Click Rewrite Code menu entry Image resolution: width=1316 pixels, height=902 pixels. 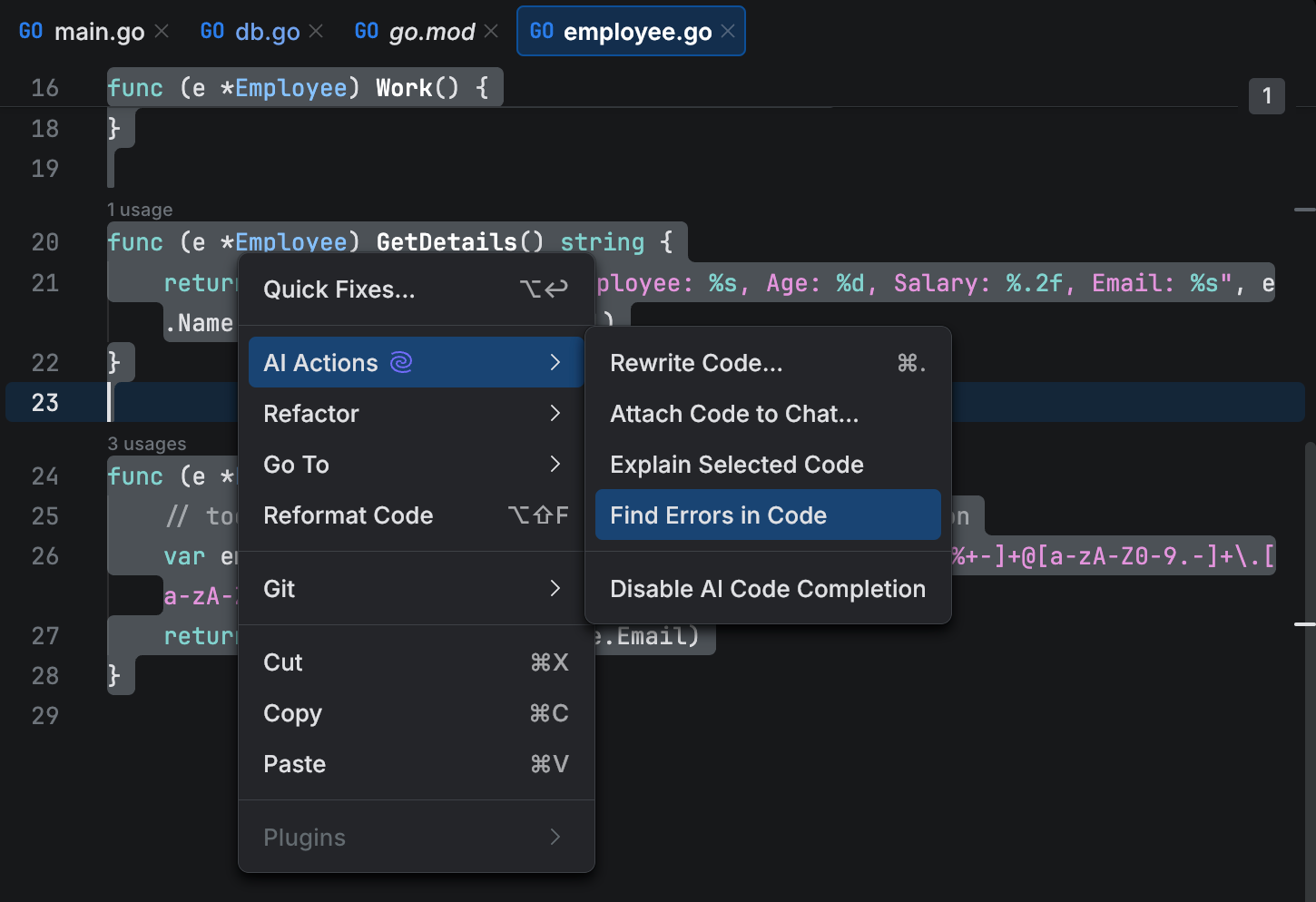696,363
